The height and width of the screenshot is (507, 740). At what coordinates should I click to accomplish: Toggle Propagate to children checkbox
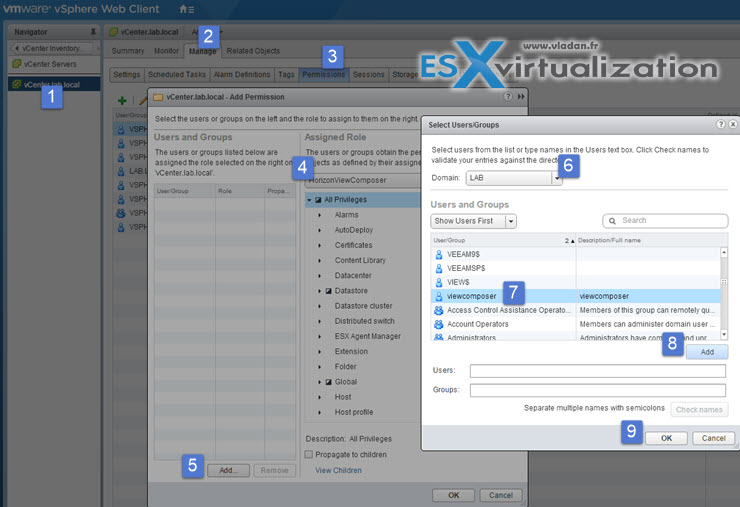[x=309, y=454]
